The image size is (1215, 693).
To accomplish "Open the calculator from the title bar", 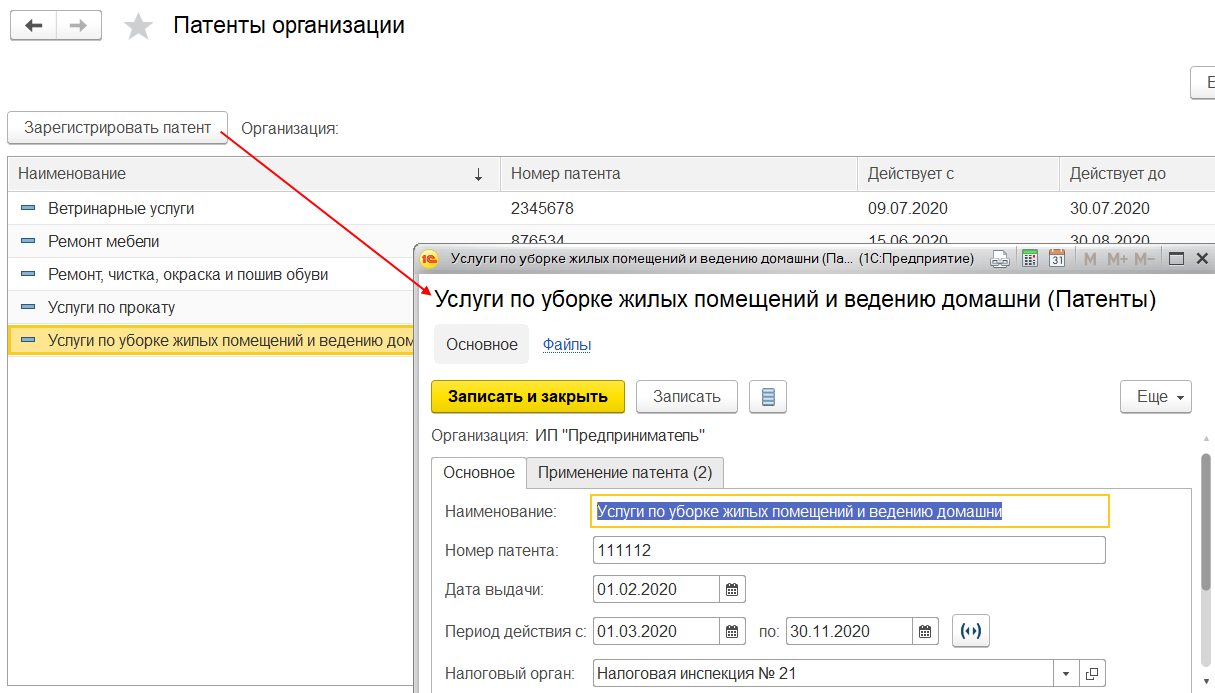I will pyautogui.click(x=1029, y=259).
